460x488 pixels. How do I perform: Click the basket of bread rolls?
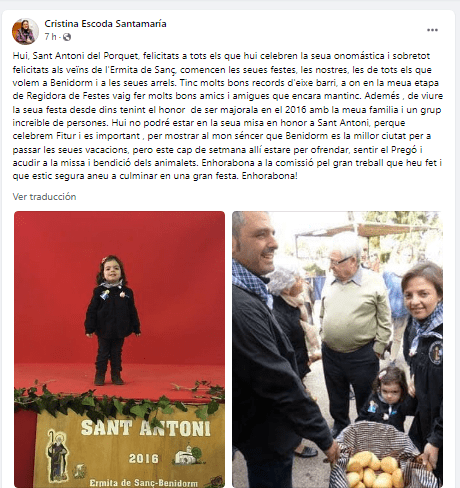click(380, 456)
